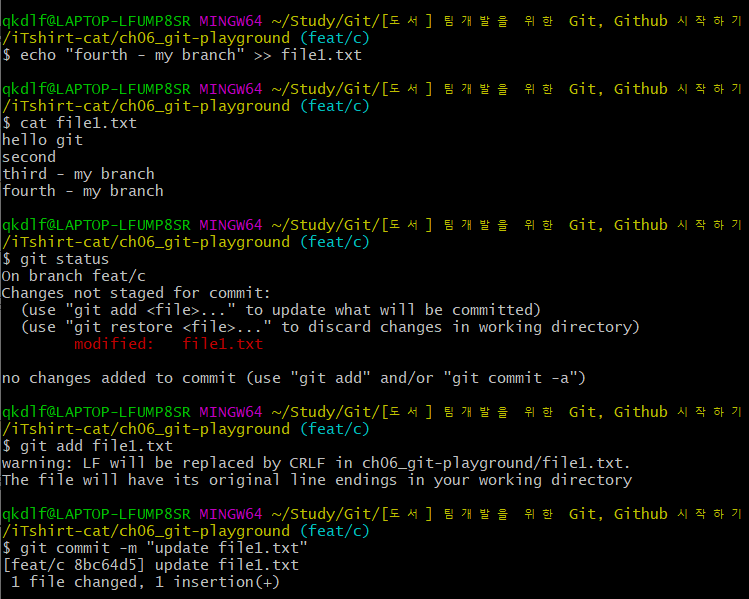Click the echo "fourth - my branch" command line

click(x=182, y=55)
